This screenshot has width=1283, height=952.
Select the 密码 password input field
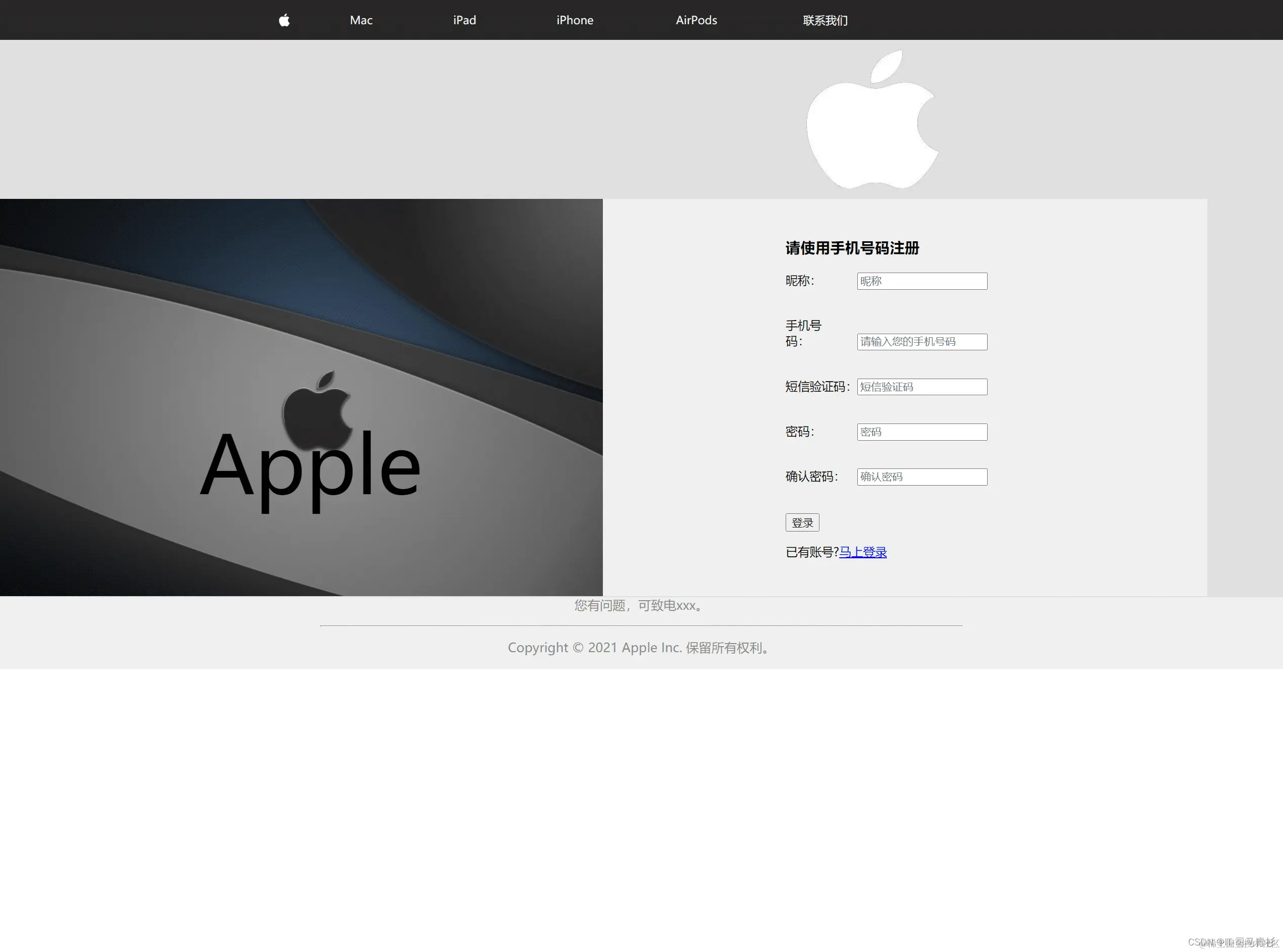(921, 432)
